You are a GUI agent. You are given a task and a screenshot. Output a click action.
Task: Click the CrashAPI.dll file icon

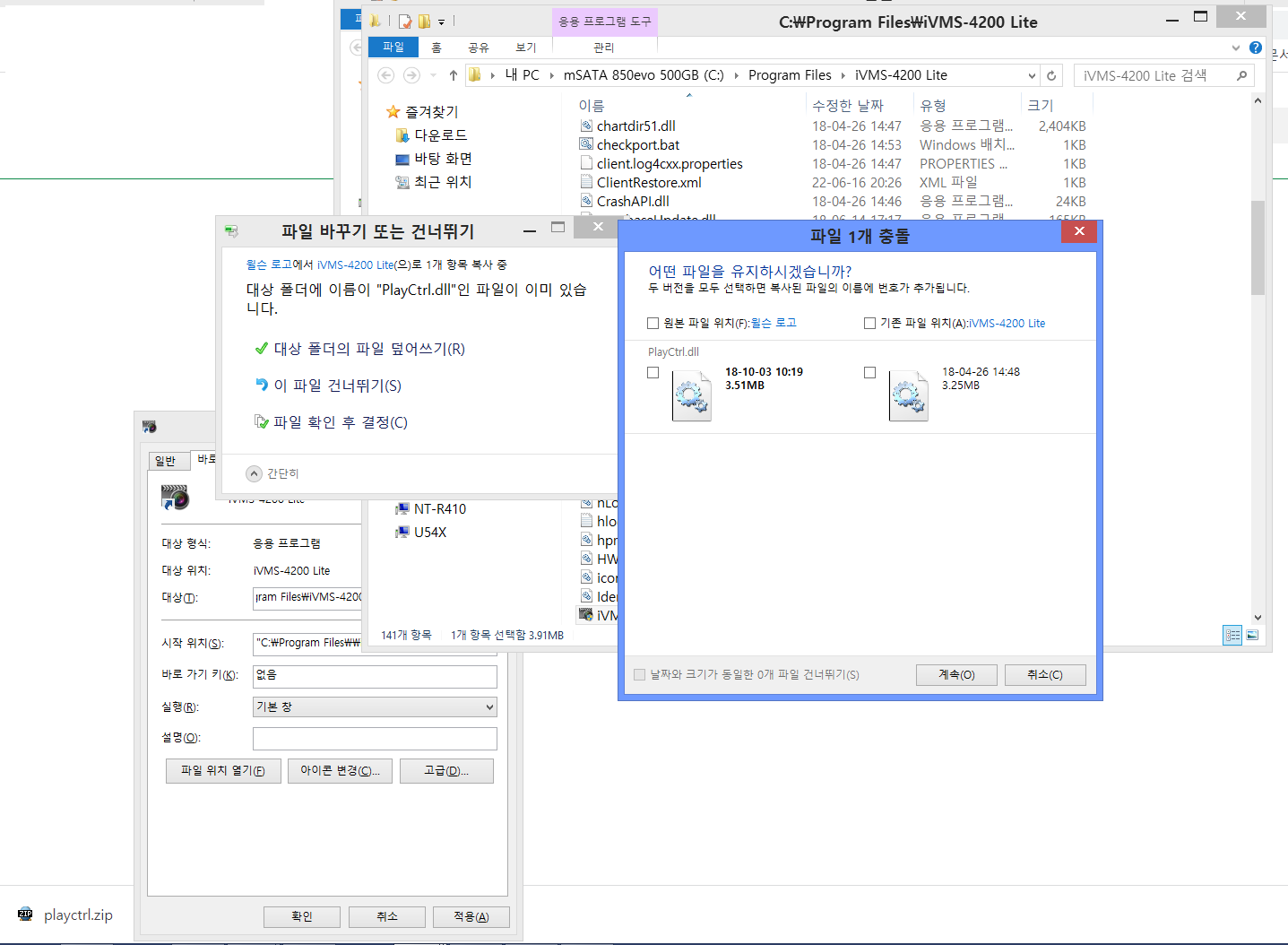586,201
